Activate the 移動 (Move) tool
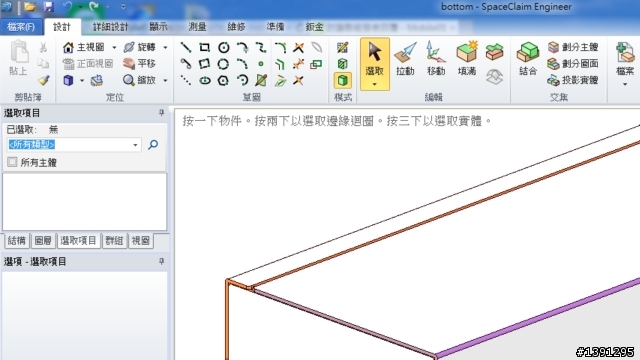This screenshot has width=640, height=360. point(436,59)
